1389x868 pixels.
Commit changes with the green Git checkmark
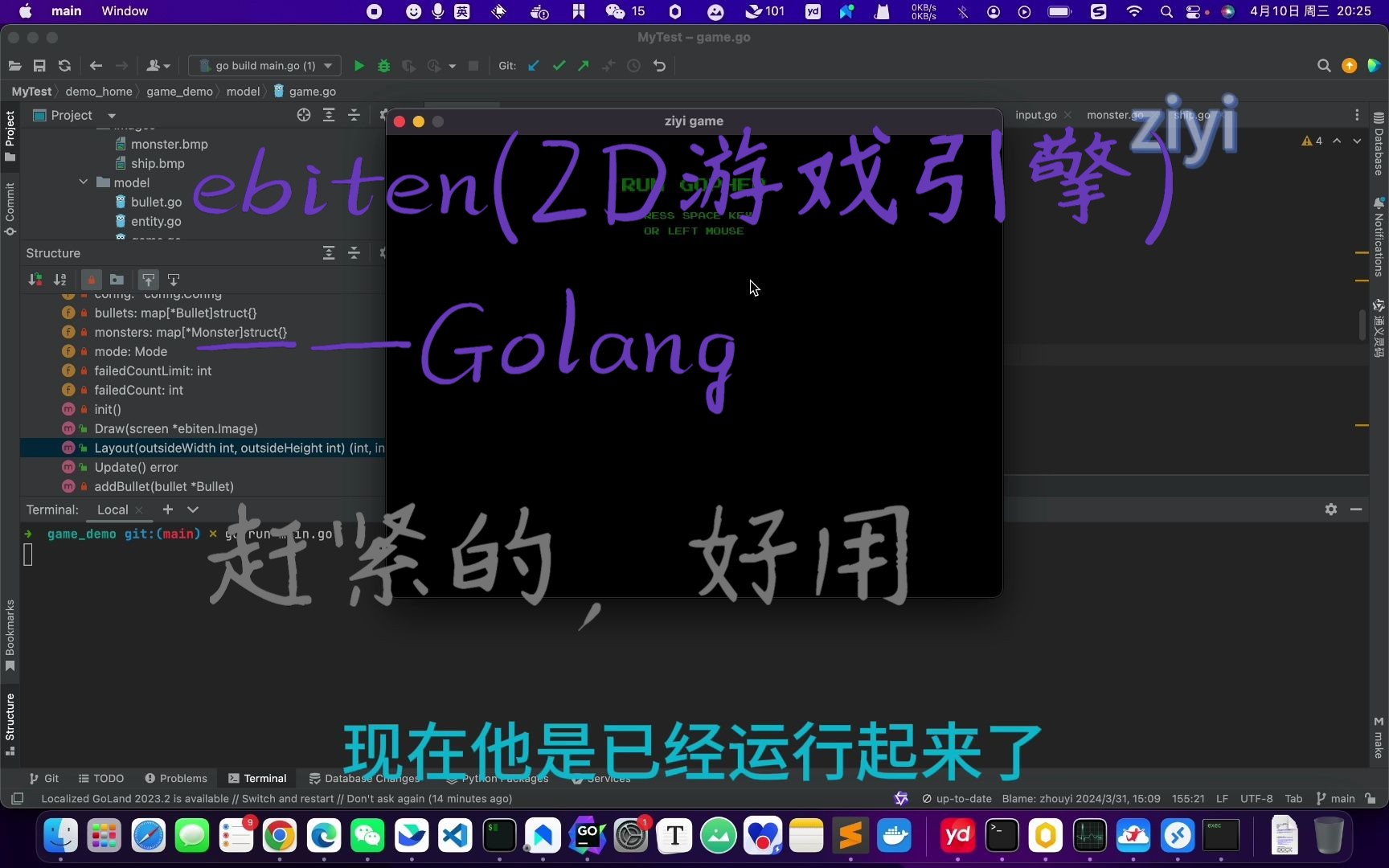(559, 66)
